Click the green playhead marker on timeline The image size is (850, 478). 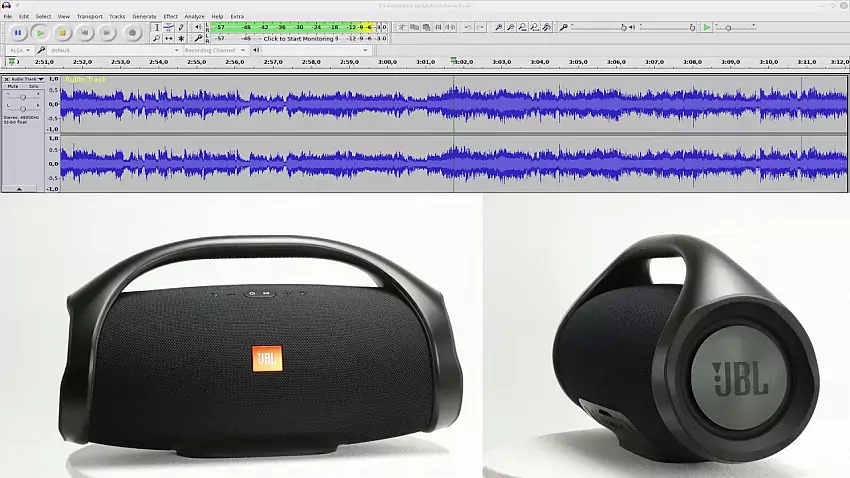(453, 61)
